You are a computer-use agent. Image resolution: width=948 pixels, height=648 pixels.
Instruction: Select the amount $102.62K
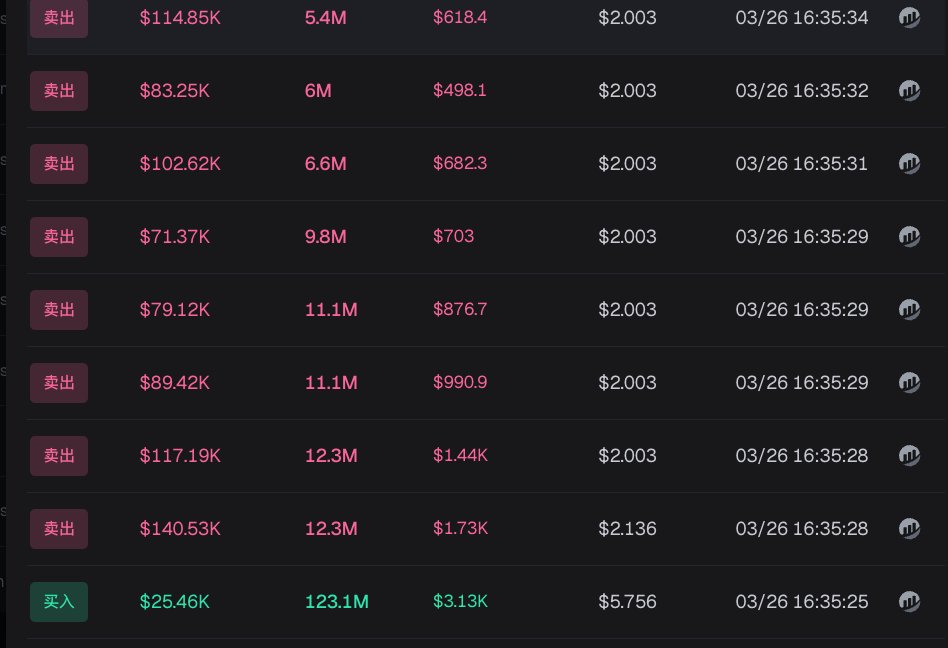(180, 164)
